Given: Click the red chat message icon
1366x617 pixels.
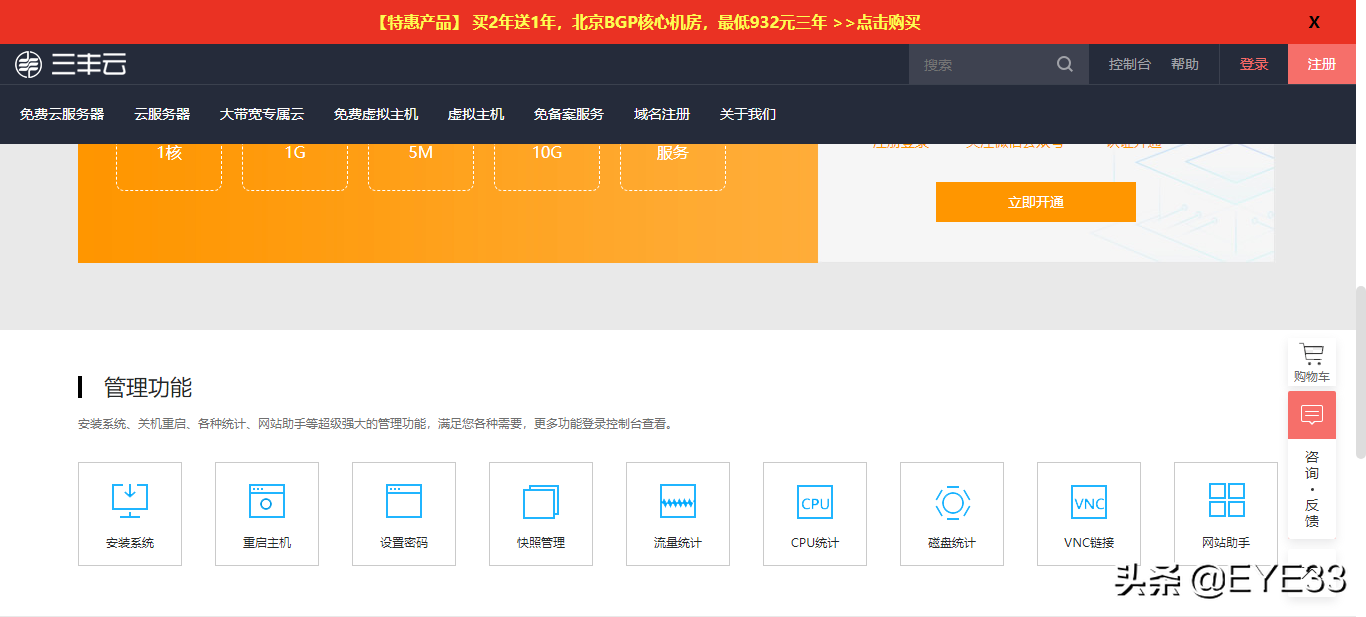Looking at the screenshot, I should point(1312,414).
